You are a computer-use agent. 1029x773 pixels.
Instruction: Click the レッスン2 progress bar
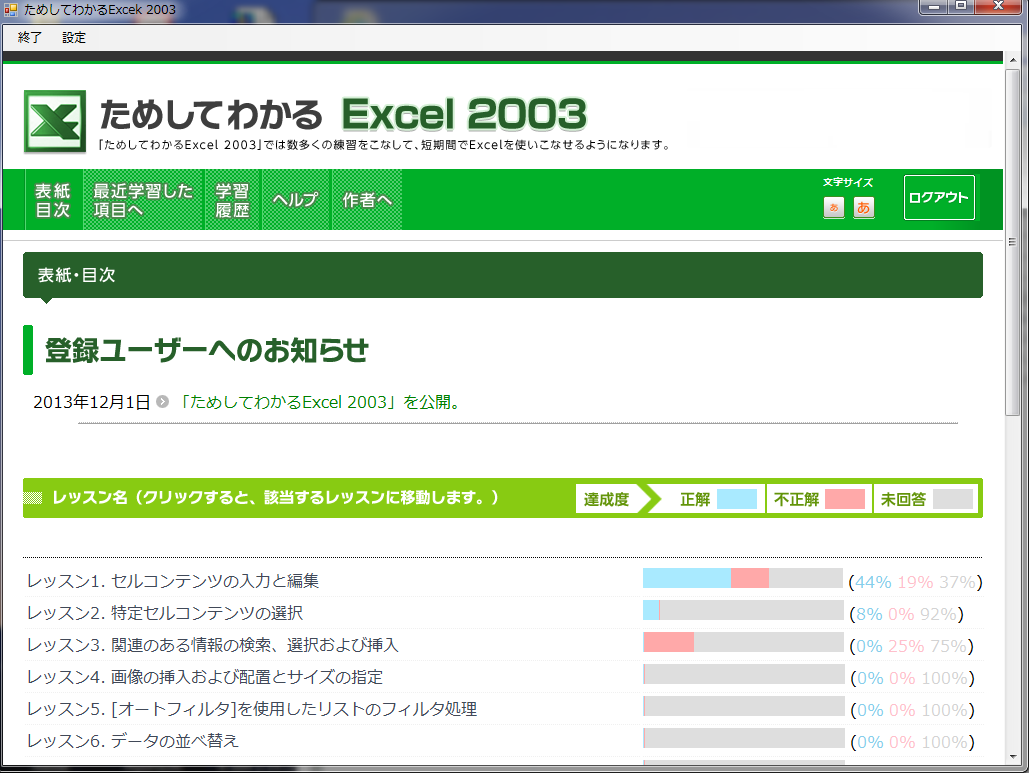pos(743,610)
